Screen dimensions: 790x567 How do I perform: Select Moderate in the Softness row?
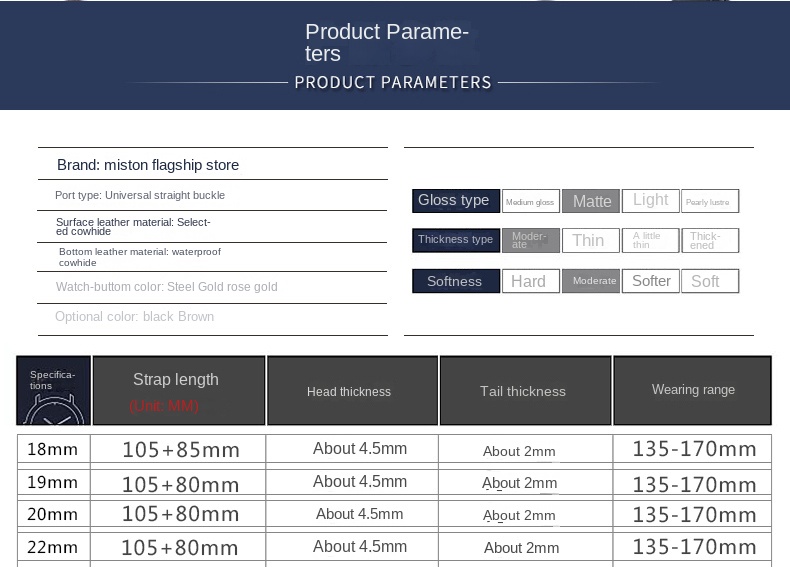pos(591,281)
